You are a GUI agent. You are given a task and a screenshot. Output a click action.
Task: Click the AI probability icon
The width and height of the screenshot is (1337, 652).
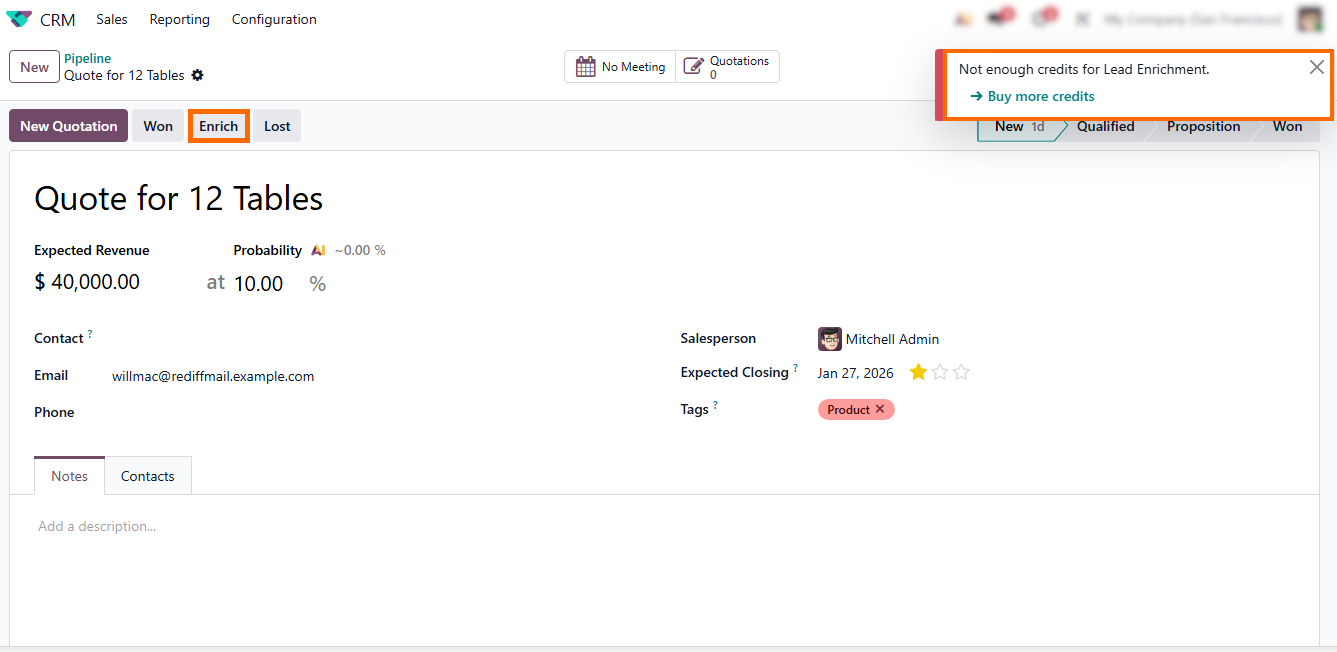pos(318,251)
